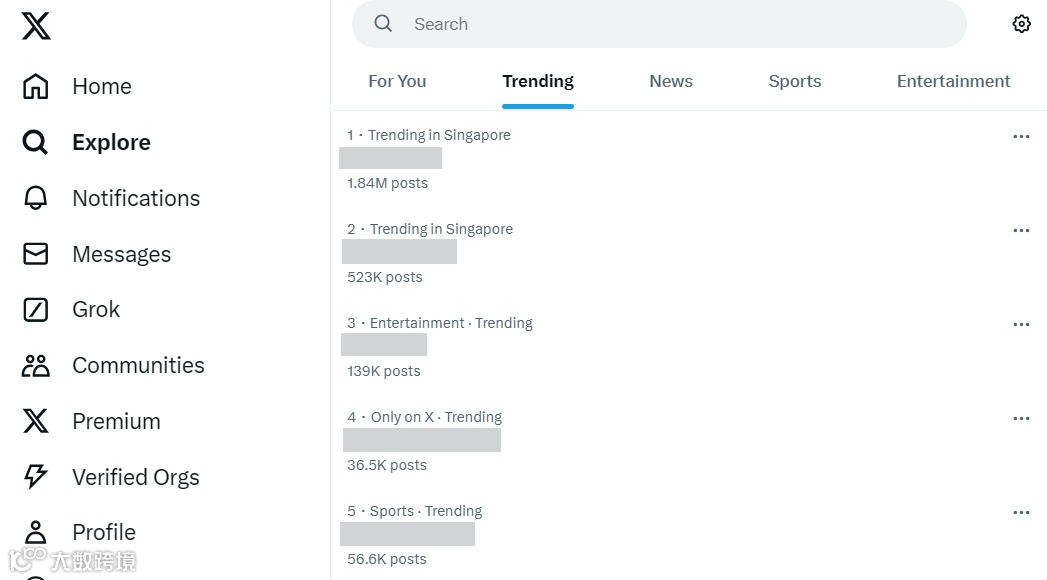Open Explore settings gear icon
Screen dimensions: 1047x580
click(1021, 24)
